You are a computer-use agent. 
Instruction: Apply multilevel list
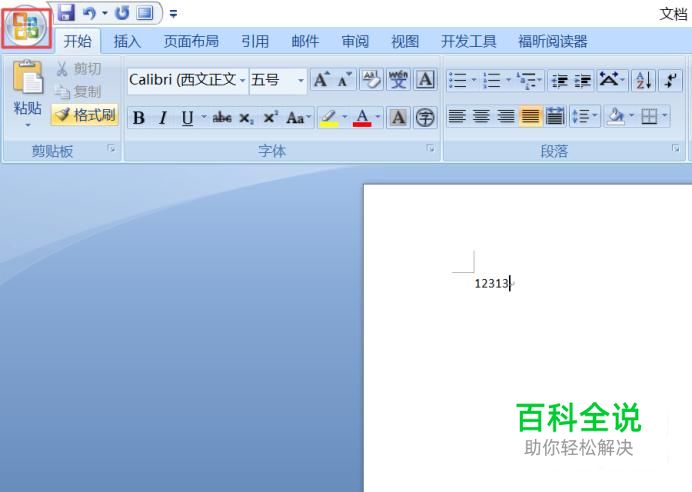tap(527, 80)
